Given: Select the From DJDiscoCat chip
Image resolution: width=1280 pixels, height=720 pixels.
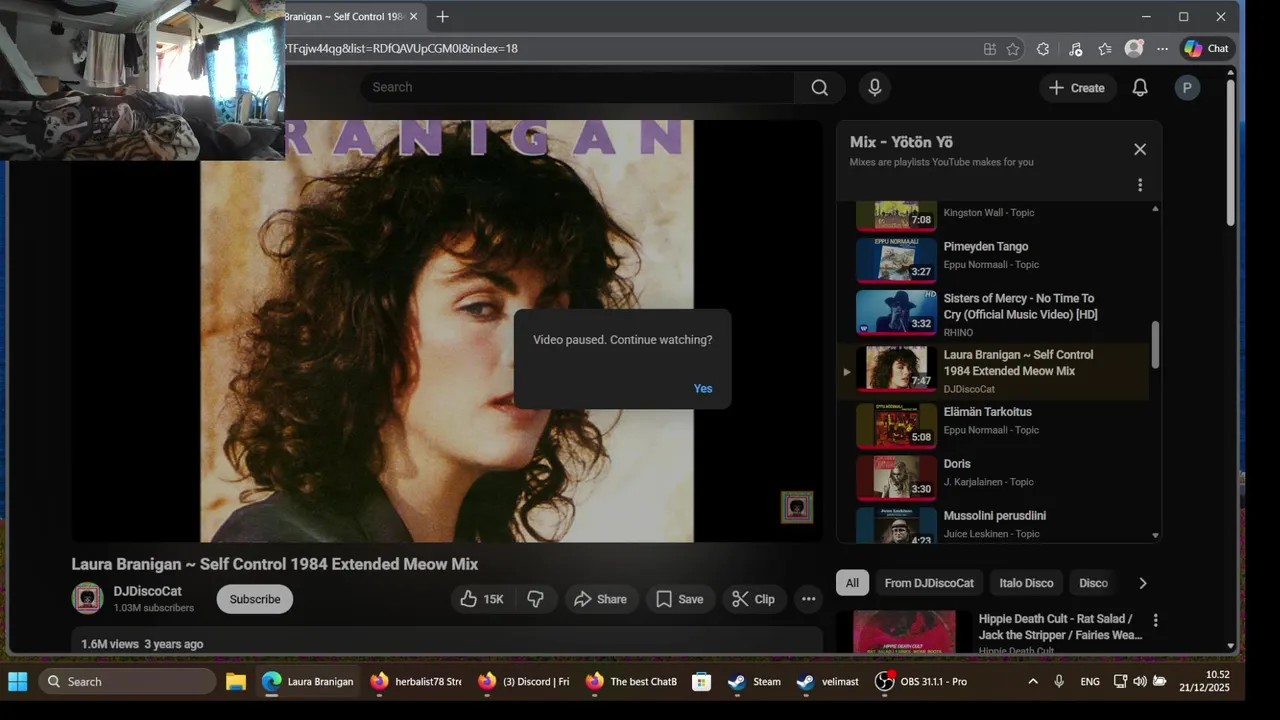Looking at the screenshot, I should [929, 583].
